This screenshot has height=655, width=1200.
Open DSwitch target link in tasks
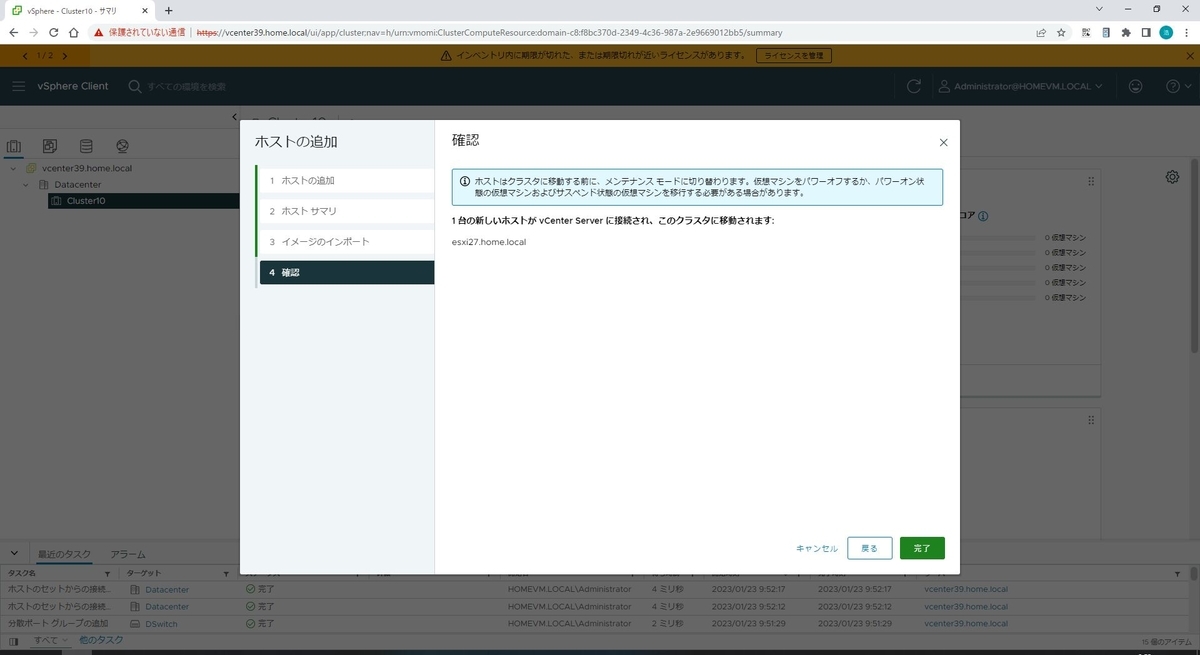[x=161, y=624]
